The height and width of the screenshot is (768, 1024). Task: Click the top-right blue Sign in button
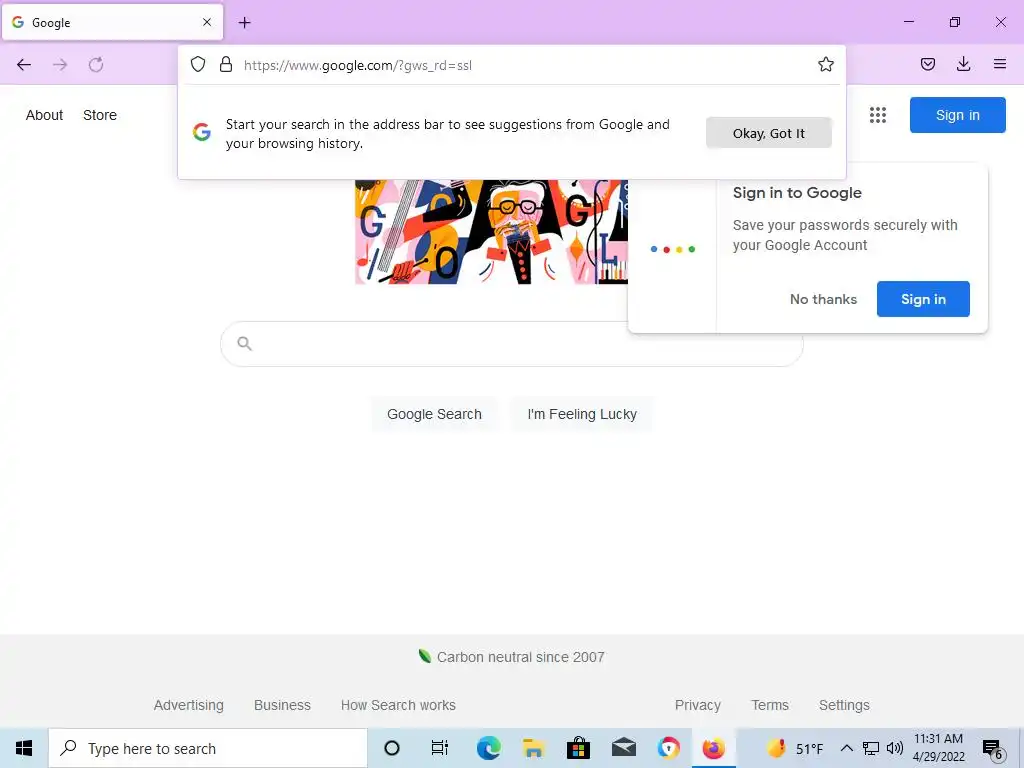coord(957,115)
